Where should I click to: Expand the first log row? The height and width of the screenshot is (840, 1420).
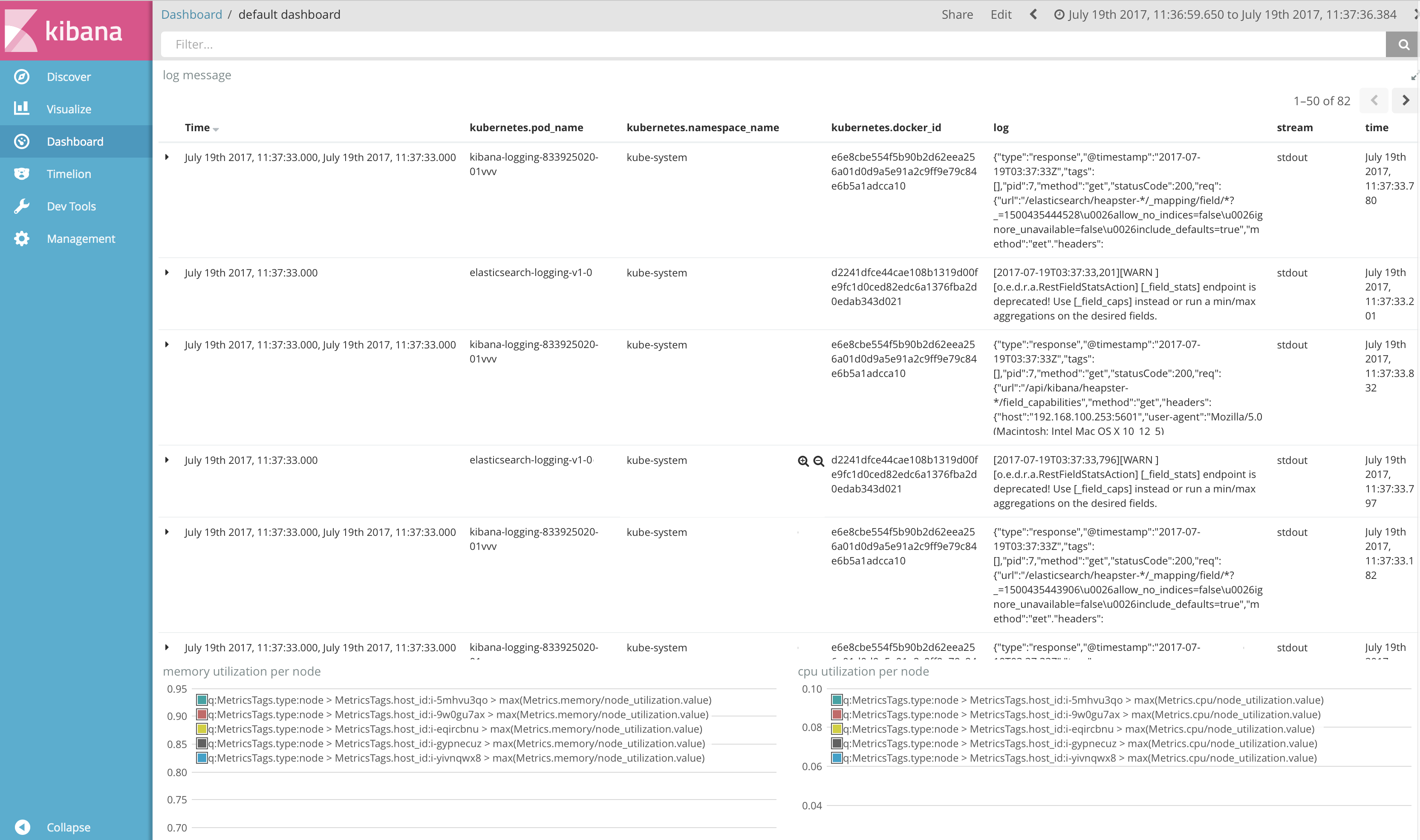(x=167, y=157)
